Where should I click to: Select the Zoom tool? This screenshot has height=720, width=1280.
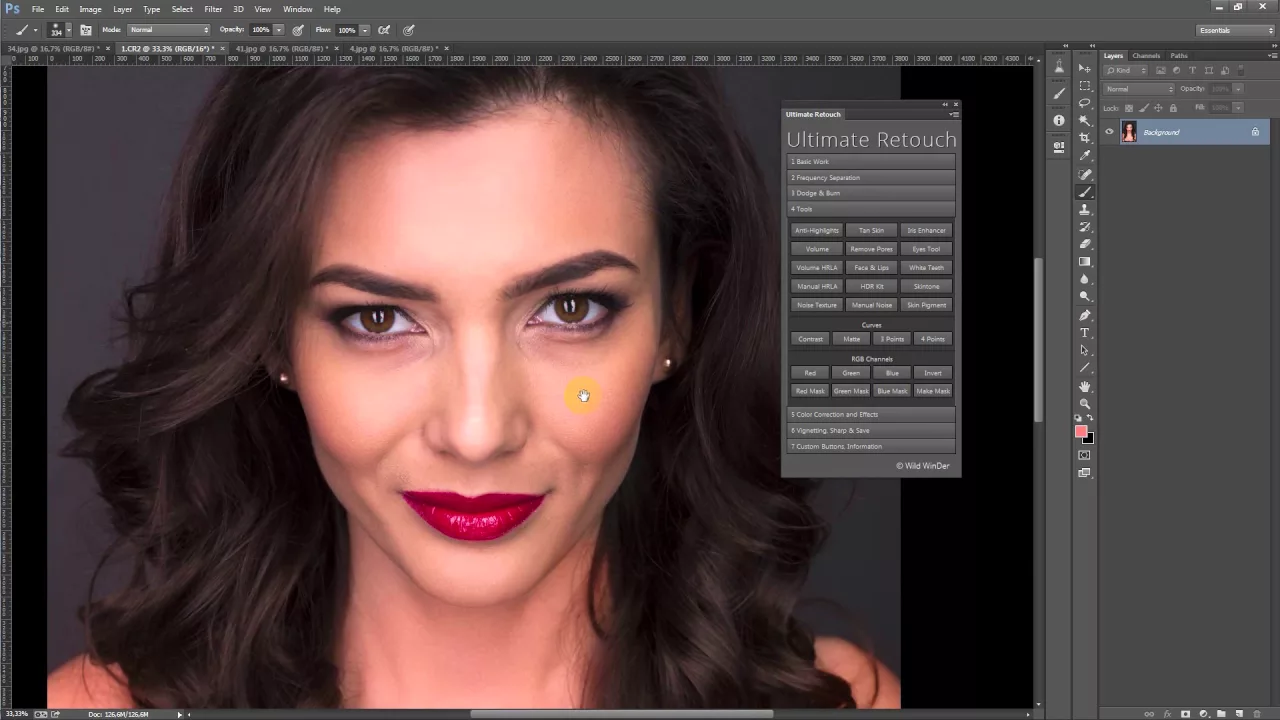tap(1085, 404)
